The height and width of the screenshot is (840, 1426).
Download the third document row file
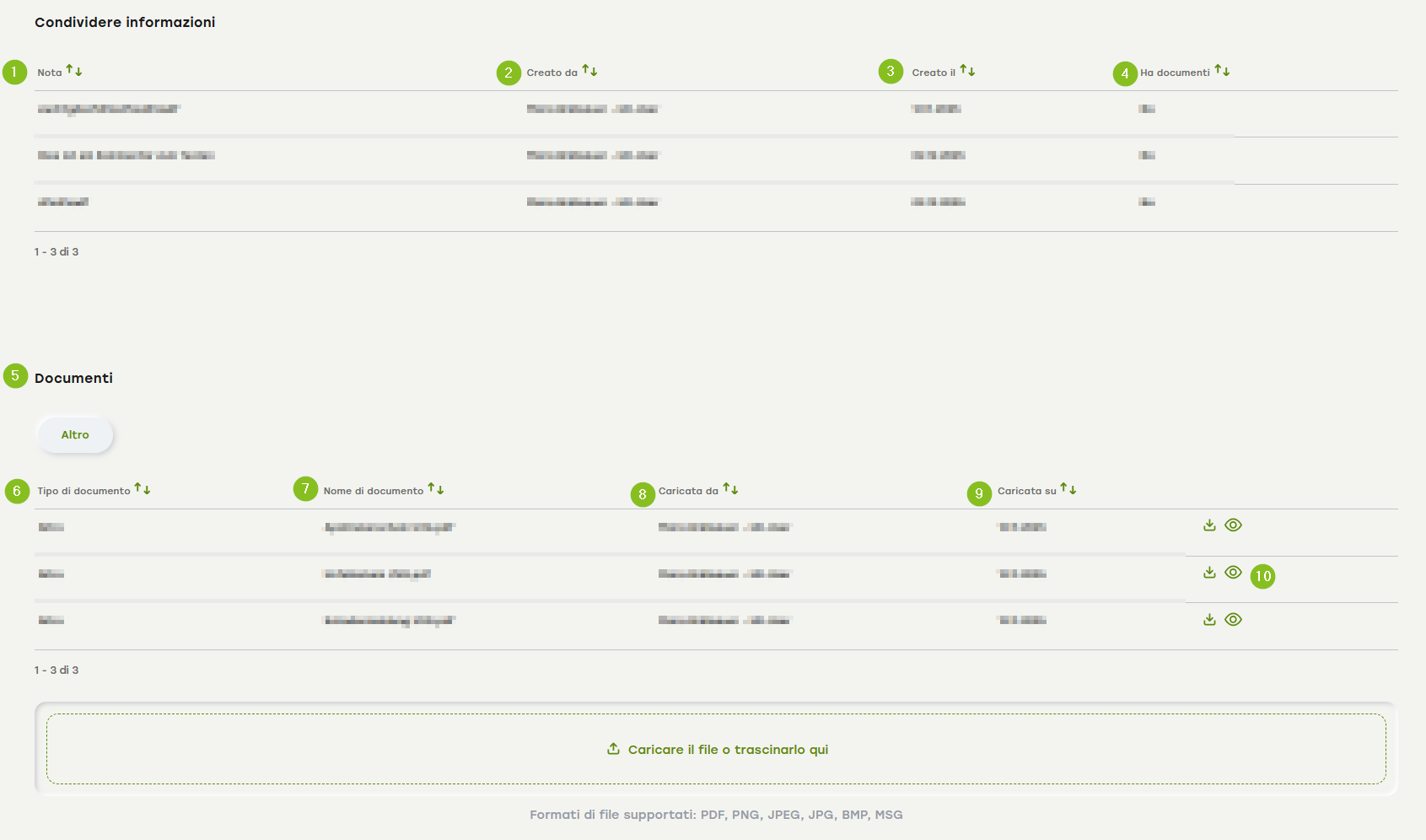pos(1209,620)
